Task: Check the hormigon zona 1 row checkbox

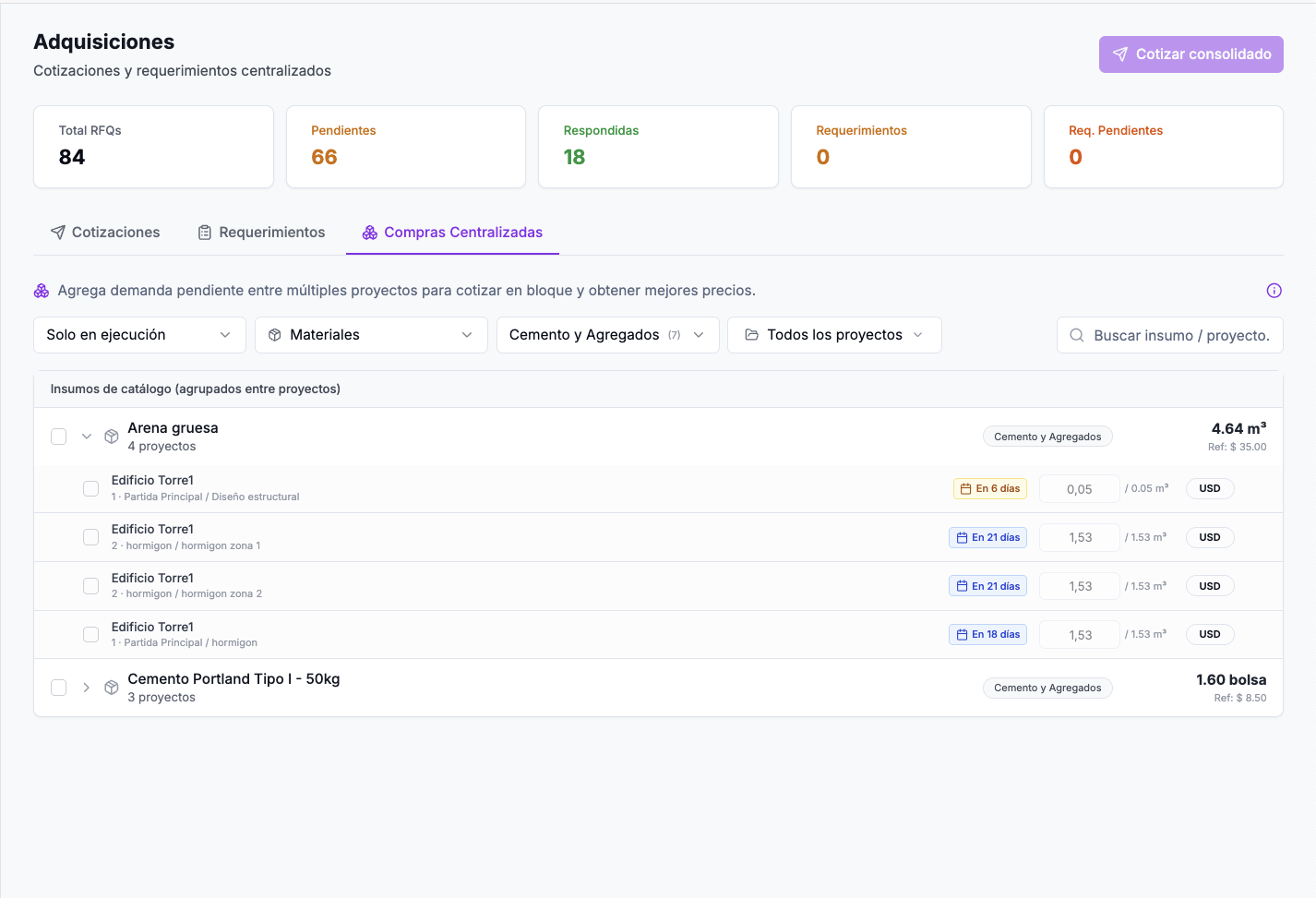Action: click(90, 537)
